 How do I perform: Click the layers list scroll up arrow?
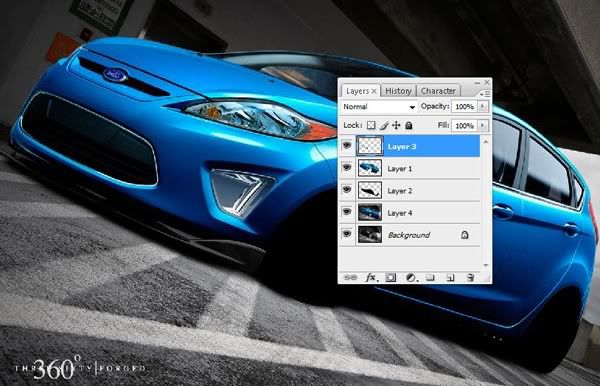point(486,142)
